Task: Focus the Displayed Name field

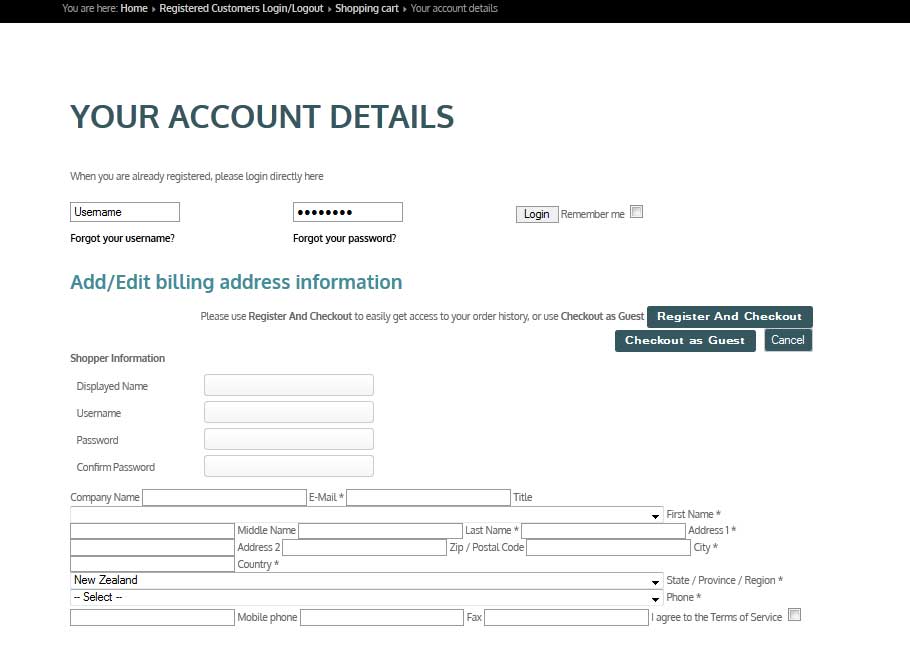Action: pos(289,385)
